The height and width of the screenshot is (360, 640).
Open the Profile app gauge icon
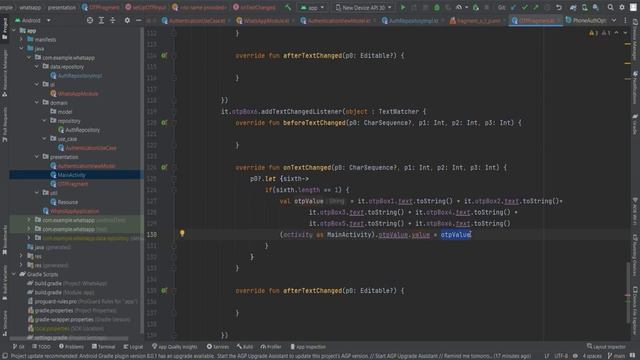tap(460, 7)
